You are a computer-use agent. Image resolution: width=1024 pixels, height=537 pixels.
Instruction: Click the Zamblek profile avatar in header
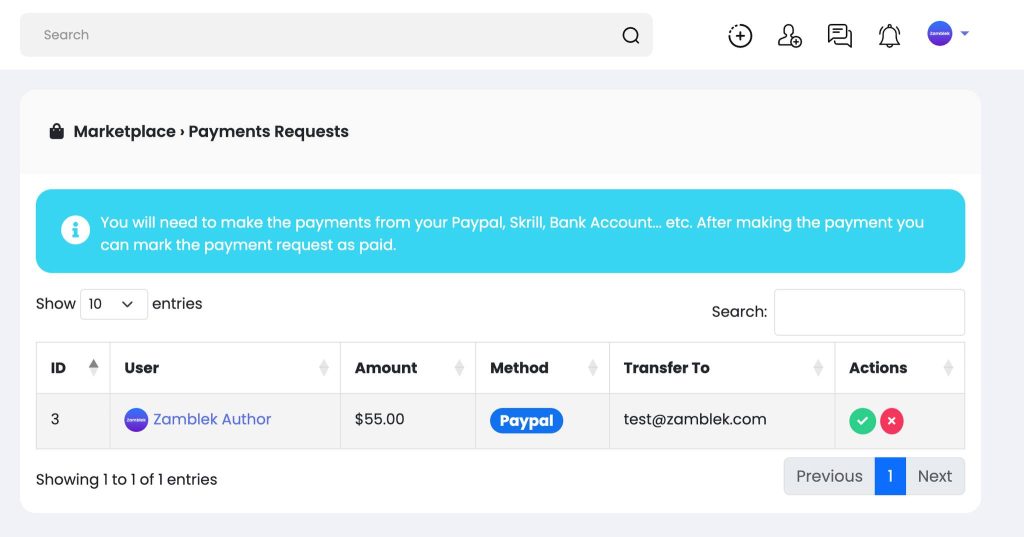pos(939,33)
